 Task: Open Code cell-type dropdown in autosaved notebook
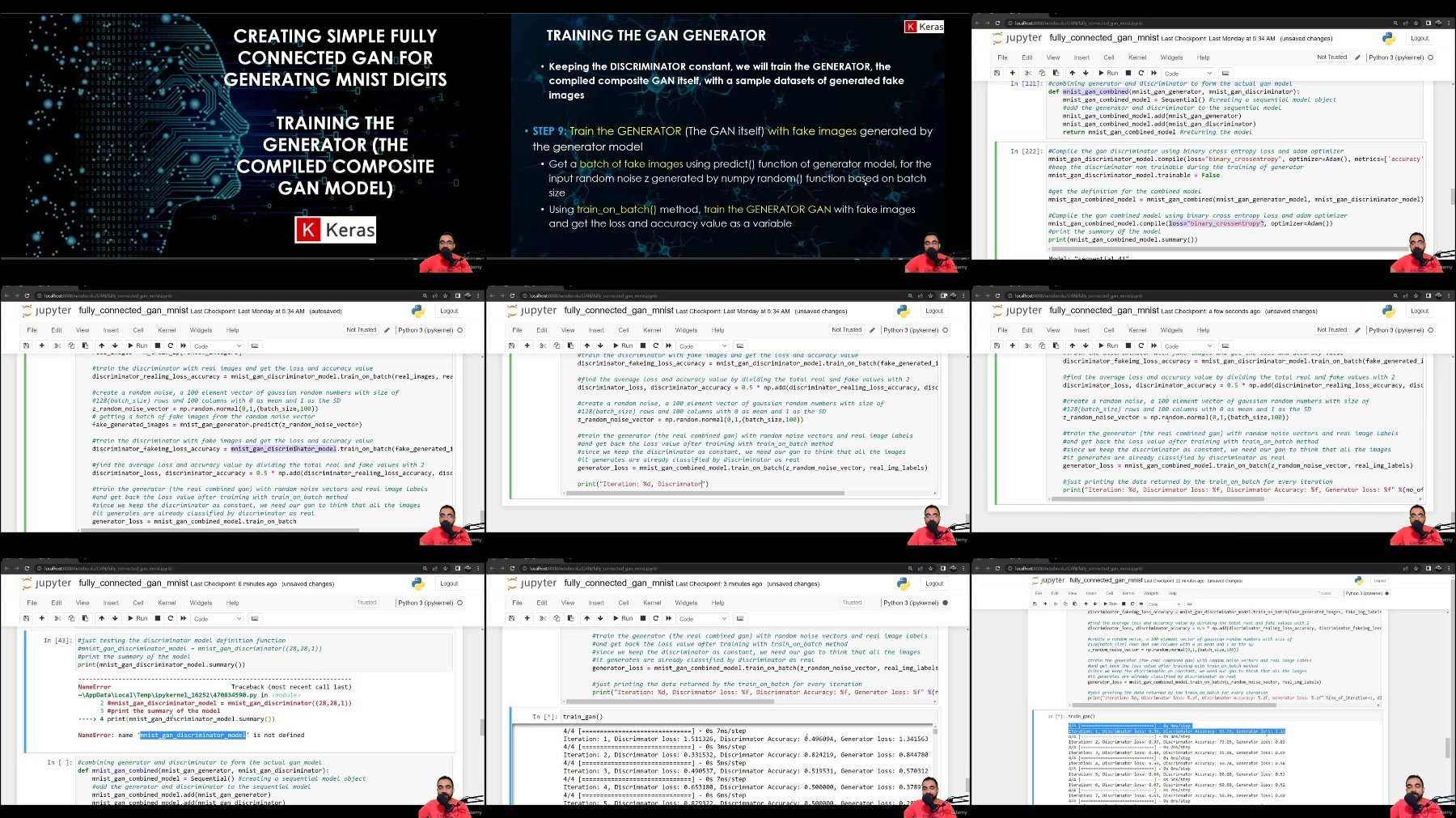217,345
